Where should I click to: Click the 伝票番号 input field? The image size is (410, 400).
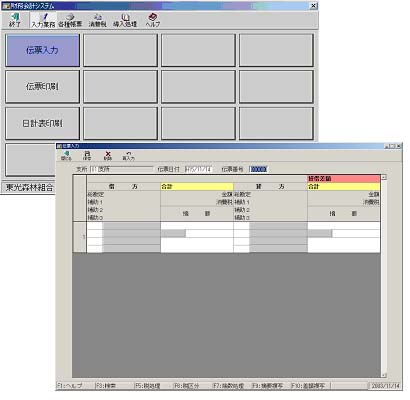pos(259,169)
